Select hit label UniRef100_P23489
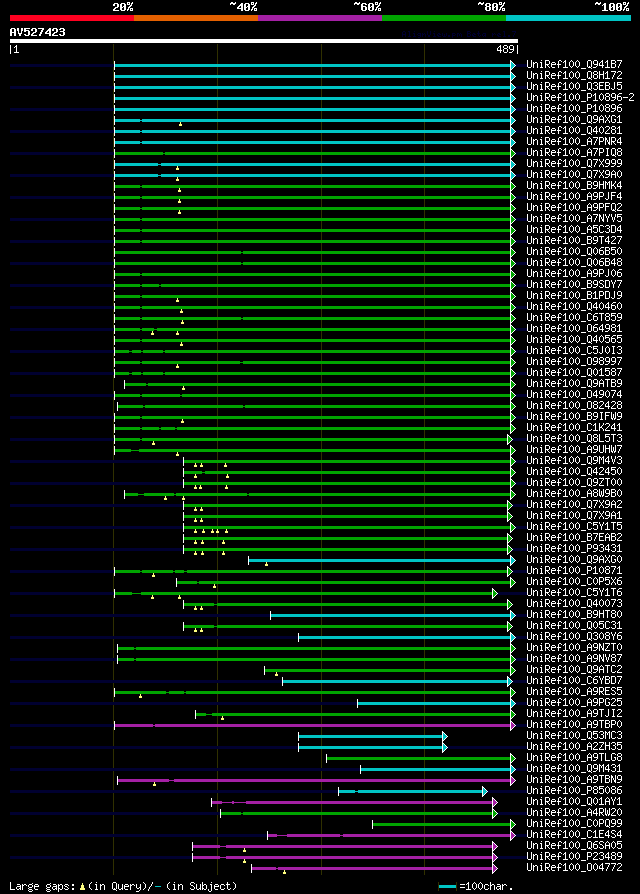The image size is (640, 894). [x=574, y=857]
